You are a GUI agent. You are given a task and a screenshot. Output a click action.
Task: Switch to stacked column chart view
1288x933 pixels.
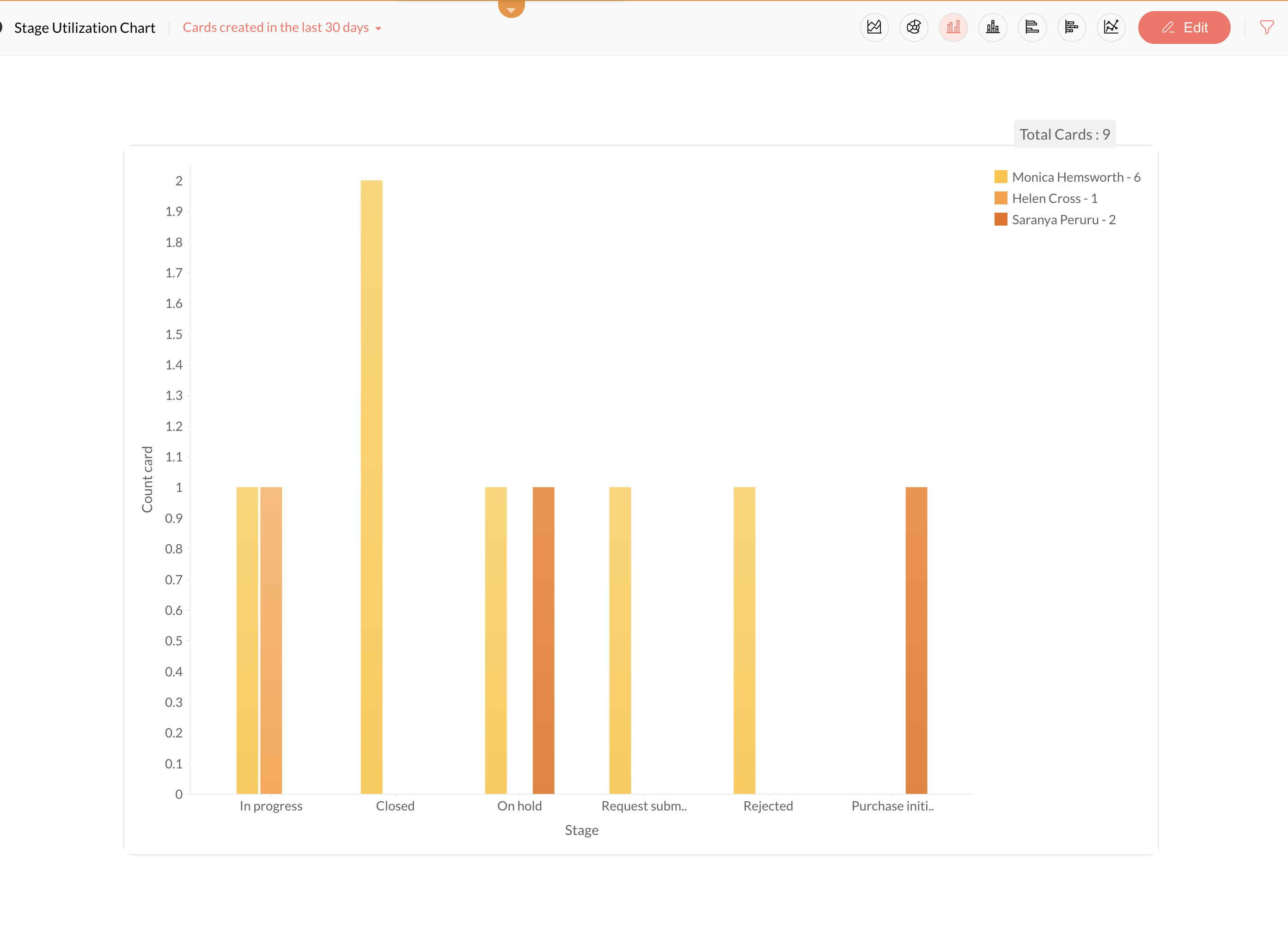click(992, 27)
